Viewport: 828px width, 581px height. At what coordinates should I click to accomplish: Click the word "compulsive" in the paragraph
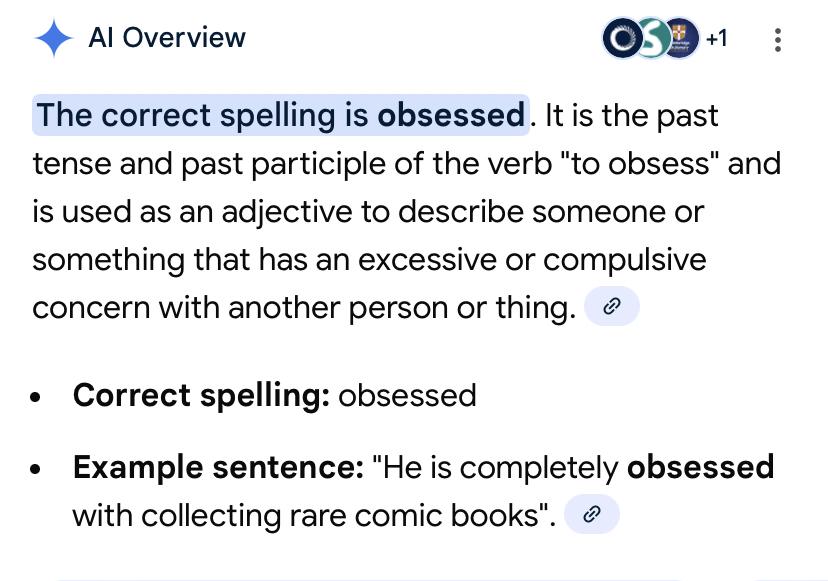(625, 259)
